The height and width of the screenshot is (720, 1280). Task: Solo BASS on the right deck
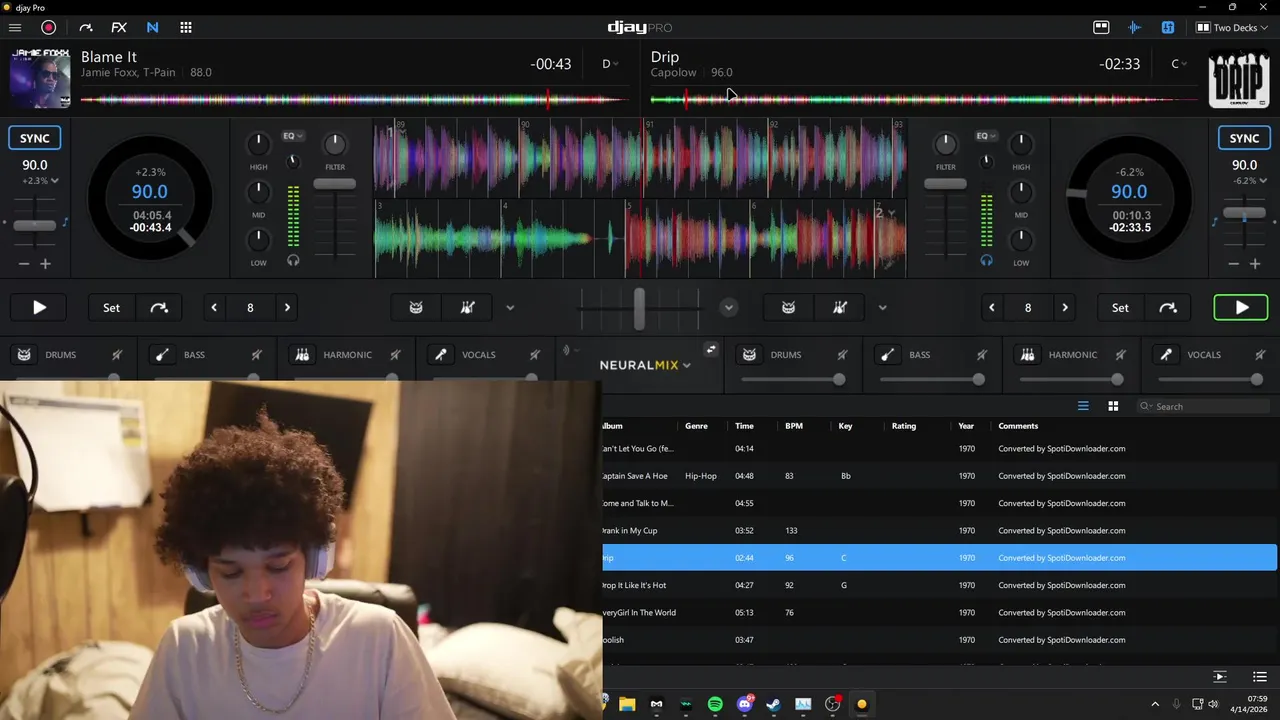(x=887, y=355)
